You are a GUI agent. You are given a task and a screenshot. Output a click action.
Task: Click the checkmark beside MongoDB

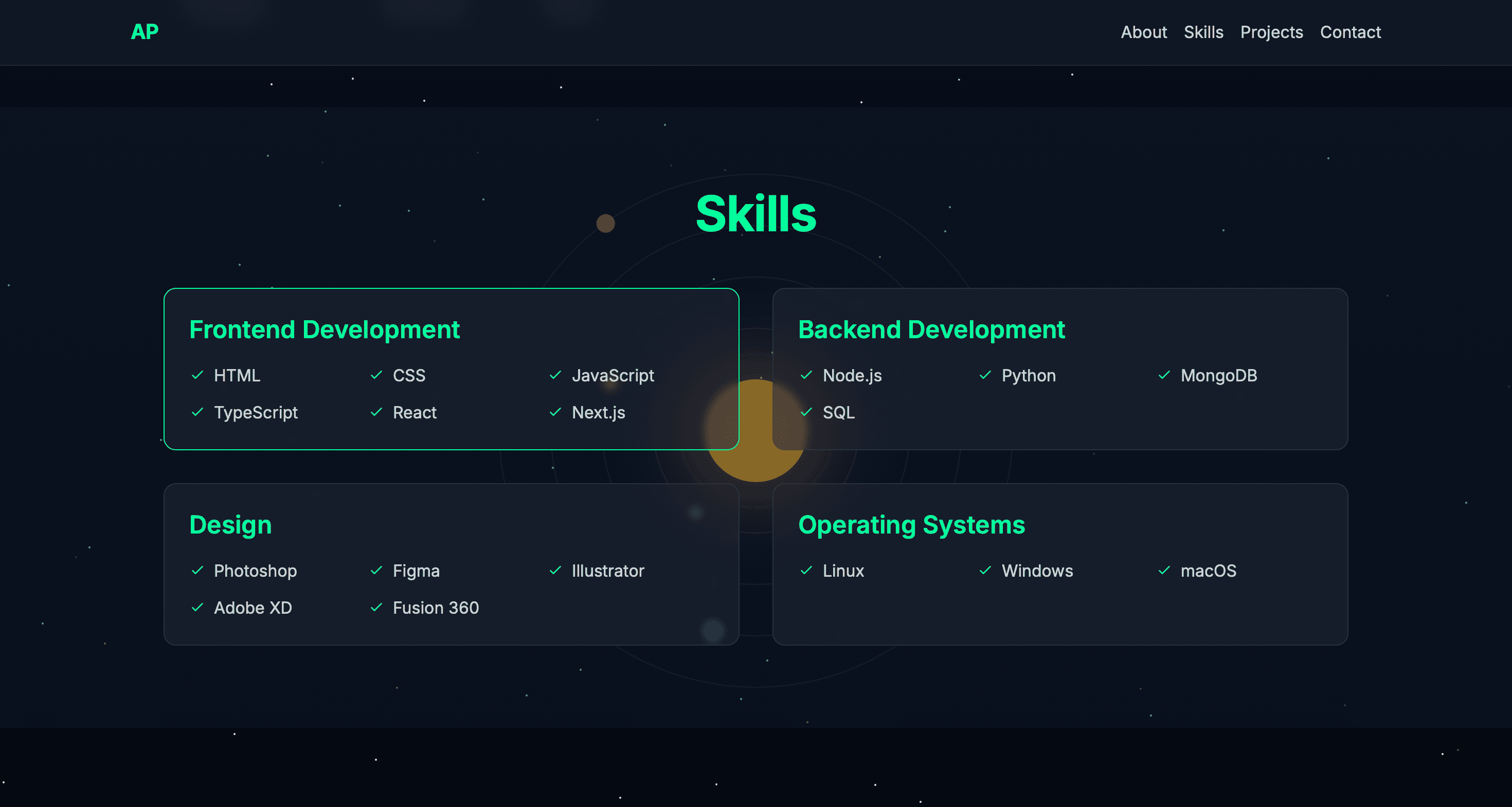(x=1164, y=375)
